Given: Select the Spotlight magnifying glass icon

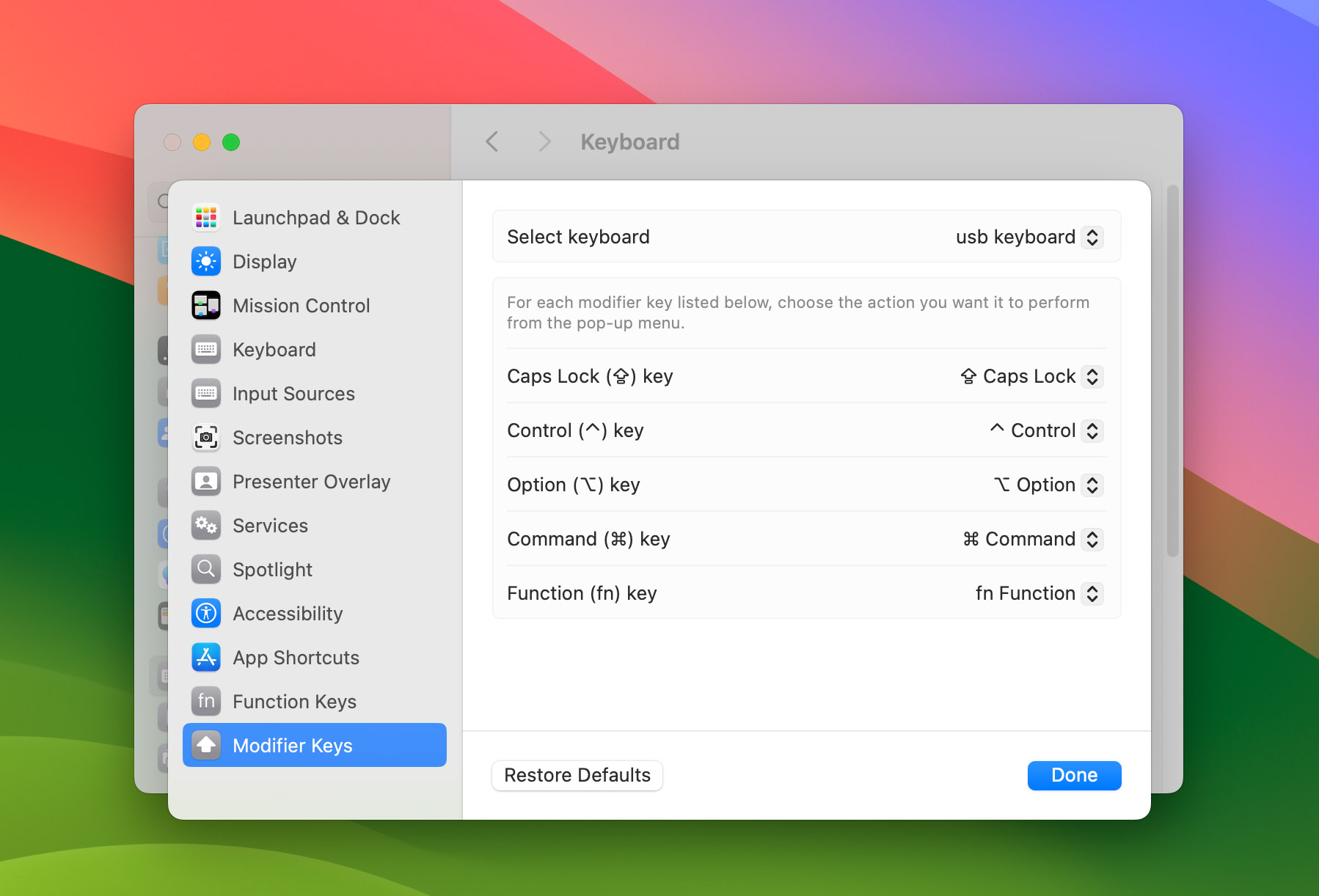Looking at the screenshot, I should tap(206, 569).
